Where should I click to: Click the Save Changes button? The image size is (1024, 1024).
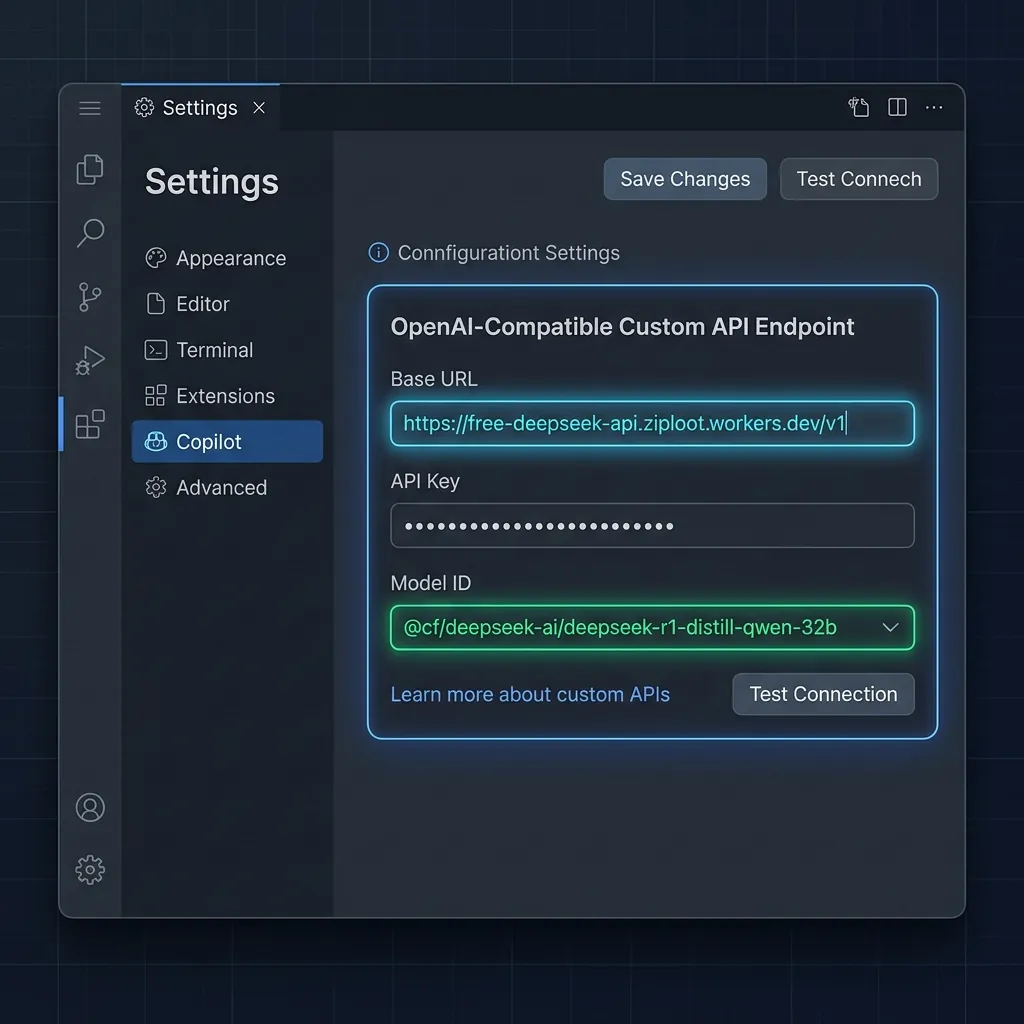coord(685,179)
